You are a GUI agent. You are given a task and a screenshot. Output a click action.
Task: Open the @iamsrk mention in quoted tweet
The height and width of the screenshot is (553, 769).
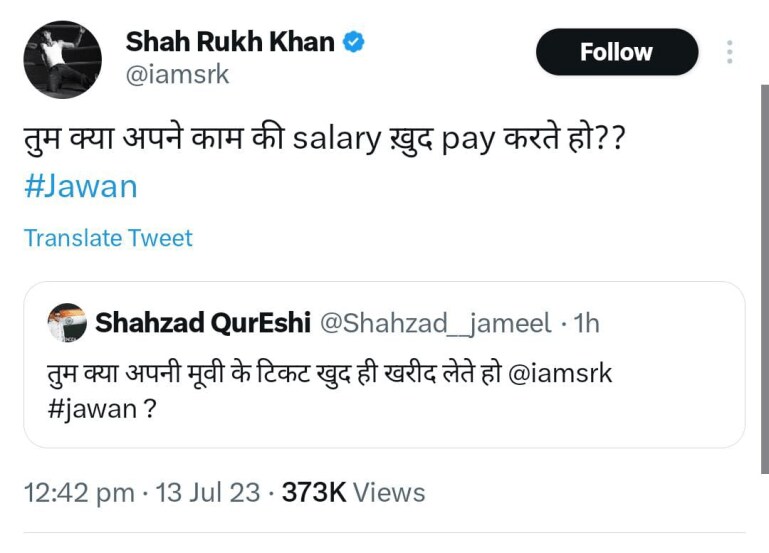click(x=560, y=374)
